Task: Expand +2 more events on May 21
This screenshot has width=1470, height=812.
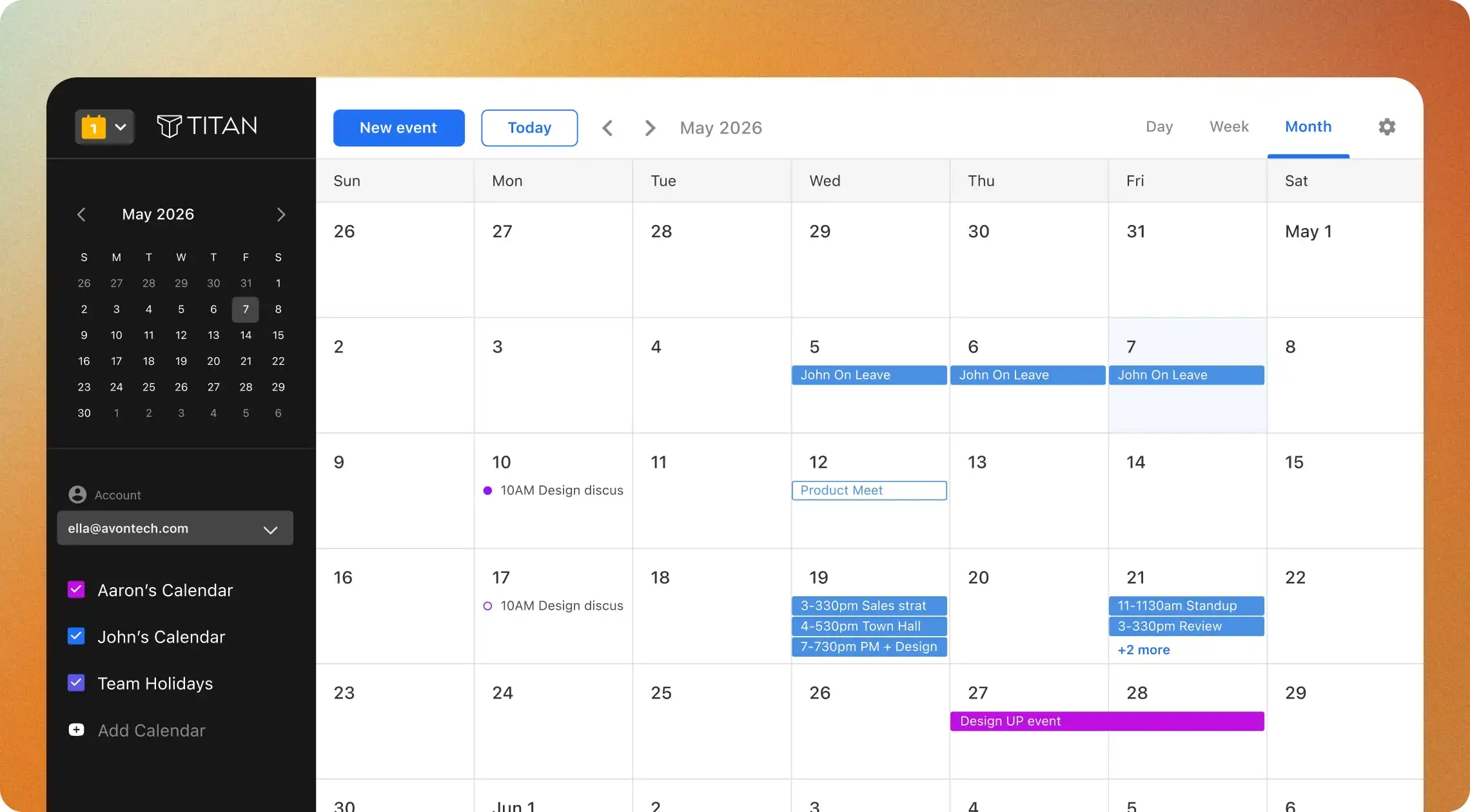Action: [x=1144, y=650]
